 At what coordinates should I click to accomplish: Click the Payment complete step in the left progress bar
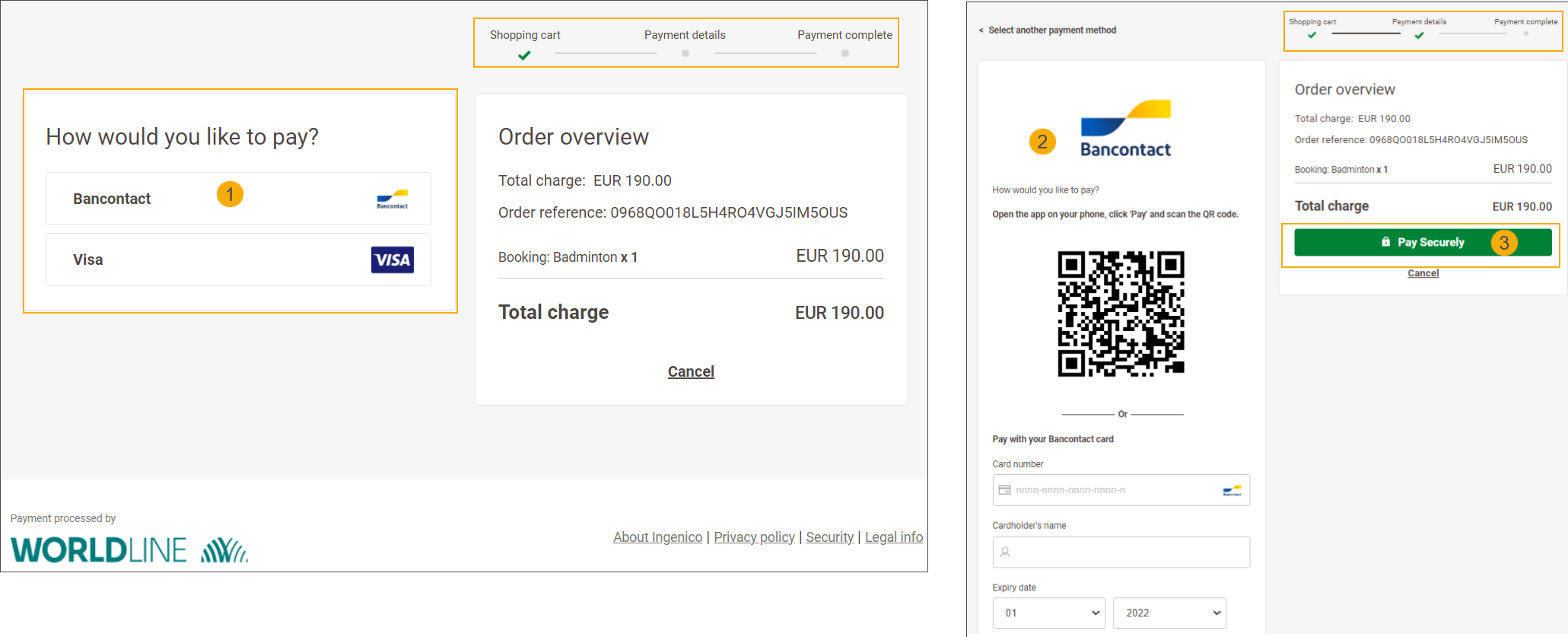click(x=844, y=35)
